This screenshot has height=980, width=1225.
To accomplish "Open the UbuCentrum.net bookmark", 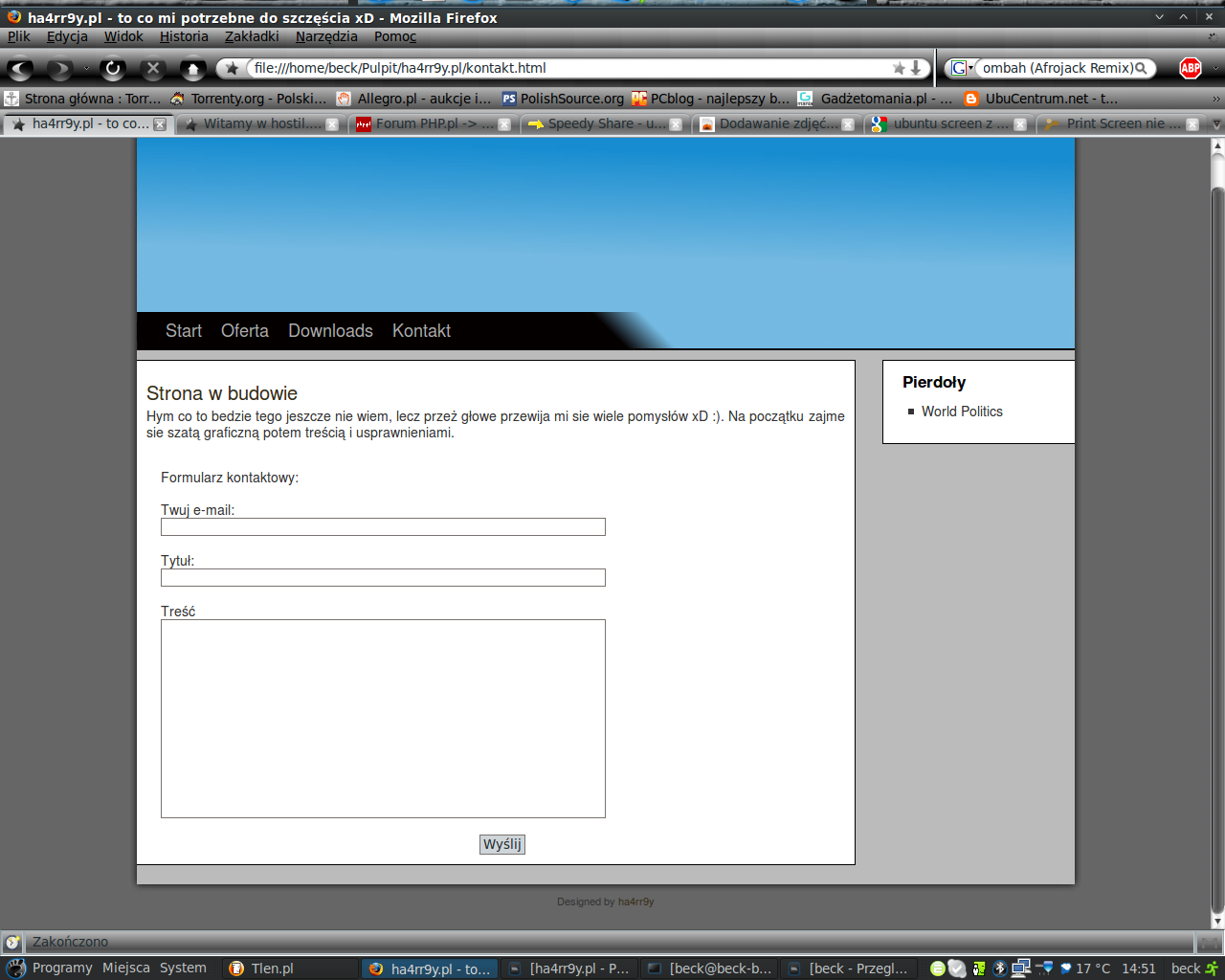I will click(1041, 99).
